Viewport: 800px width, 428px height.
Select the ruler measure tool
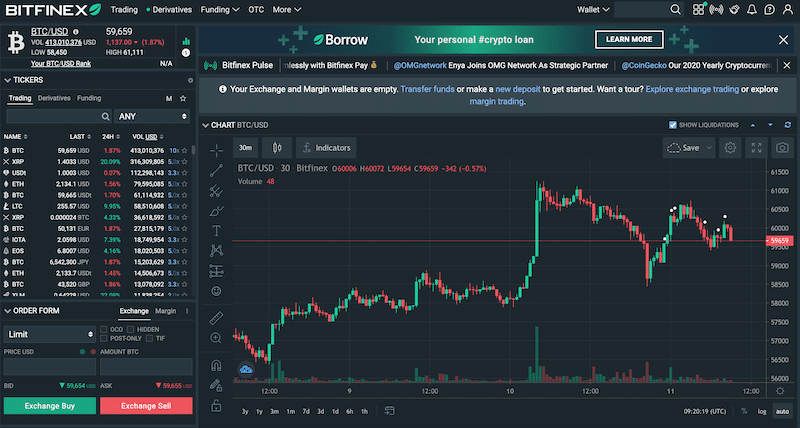pos(216,318)
